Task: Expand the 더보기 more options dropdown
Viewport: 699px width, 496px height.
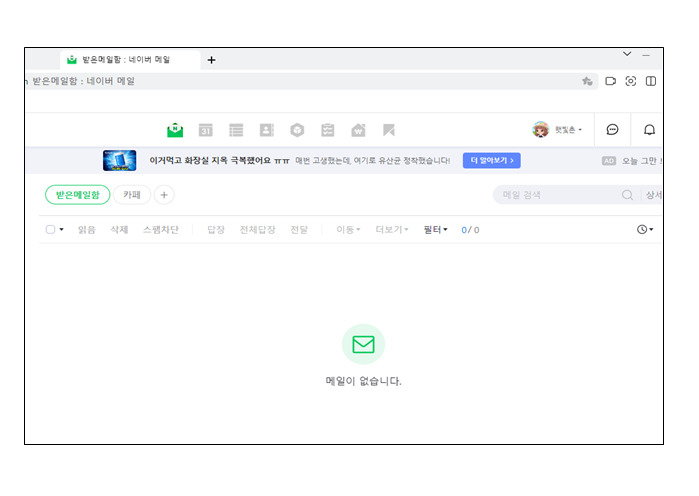Action: click(391, 230)
